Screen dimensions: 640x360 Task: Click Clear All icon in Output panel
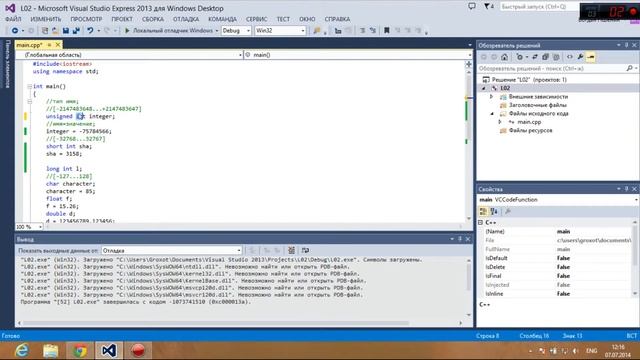(x=291, y=251)
